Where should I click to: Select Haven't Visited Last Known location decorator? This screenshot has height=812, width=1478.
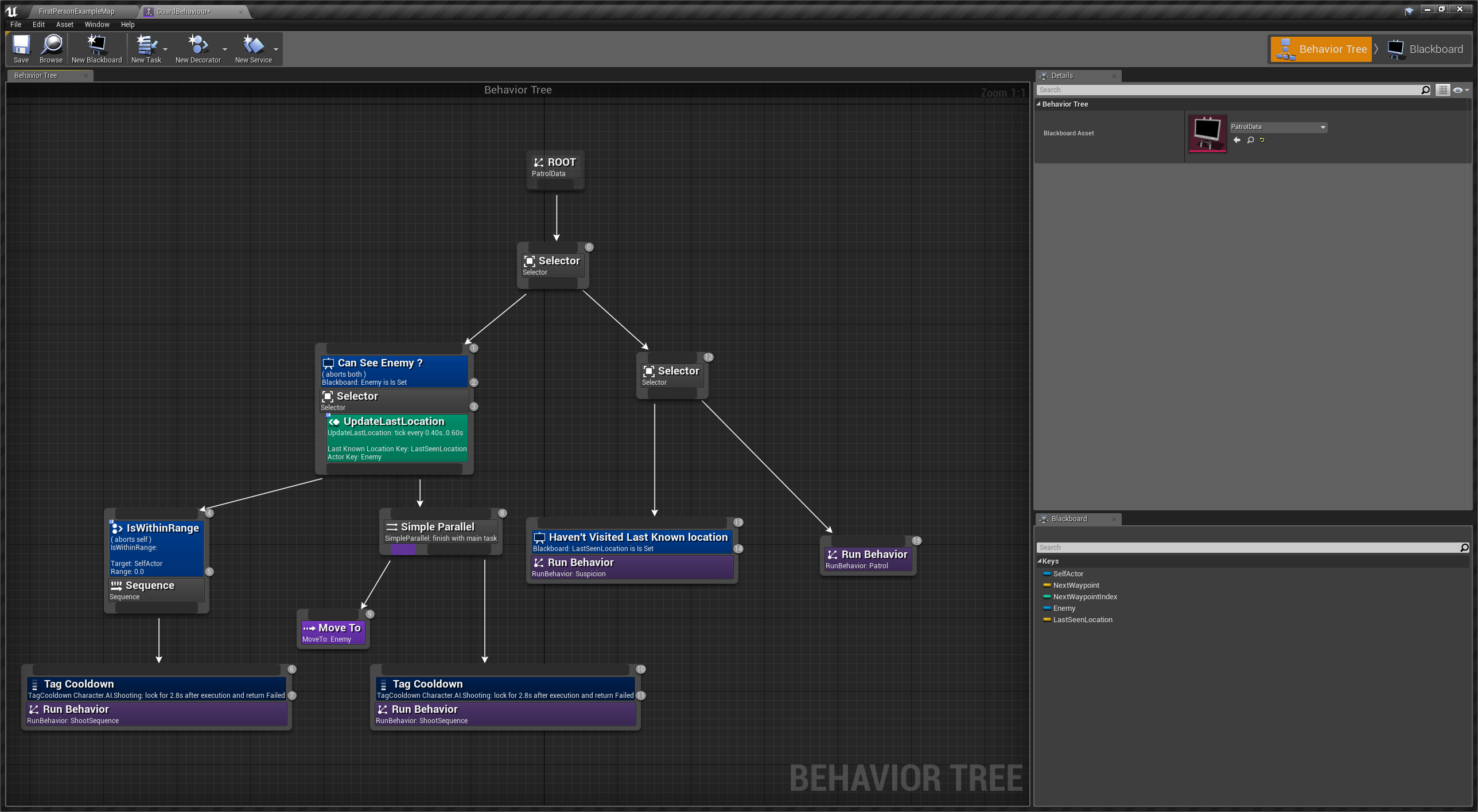pos(632,542)
